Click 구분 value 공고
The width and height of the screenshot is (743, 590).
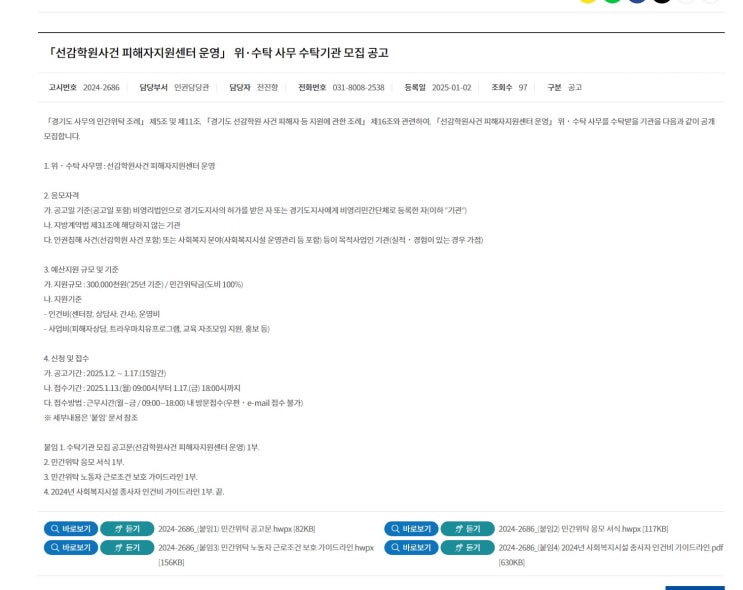[575, 87]
